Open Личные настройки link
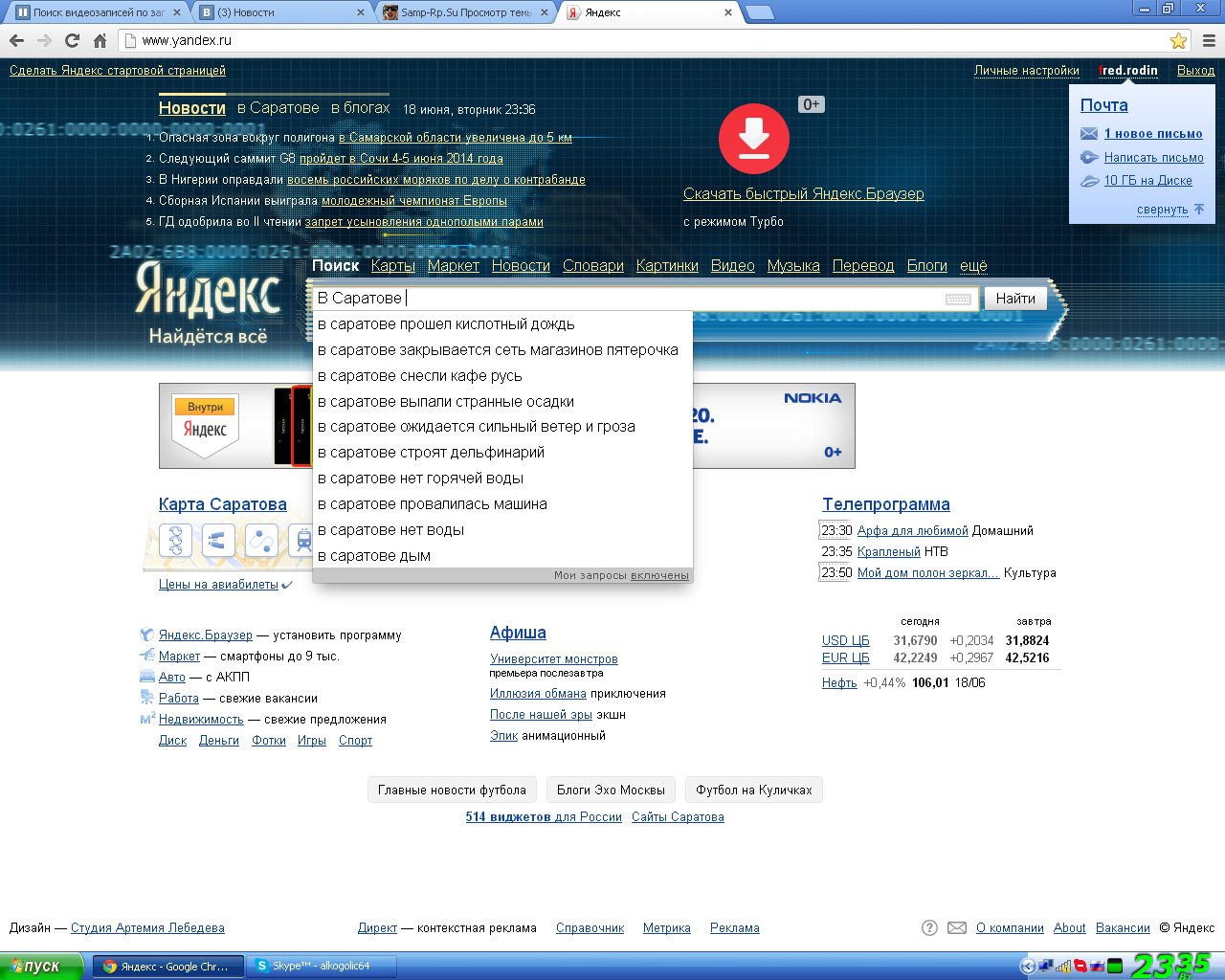 pyautogui.click(x=1027, y=71)
